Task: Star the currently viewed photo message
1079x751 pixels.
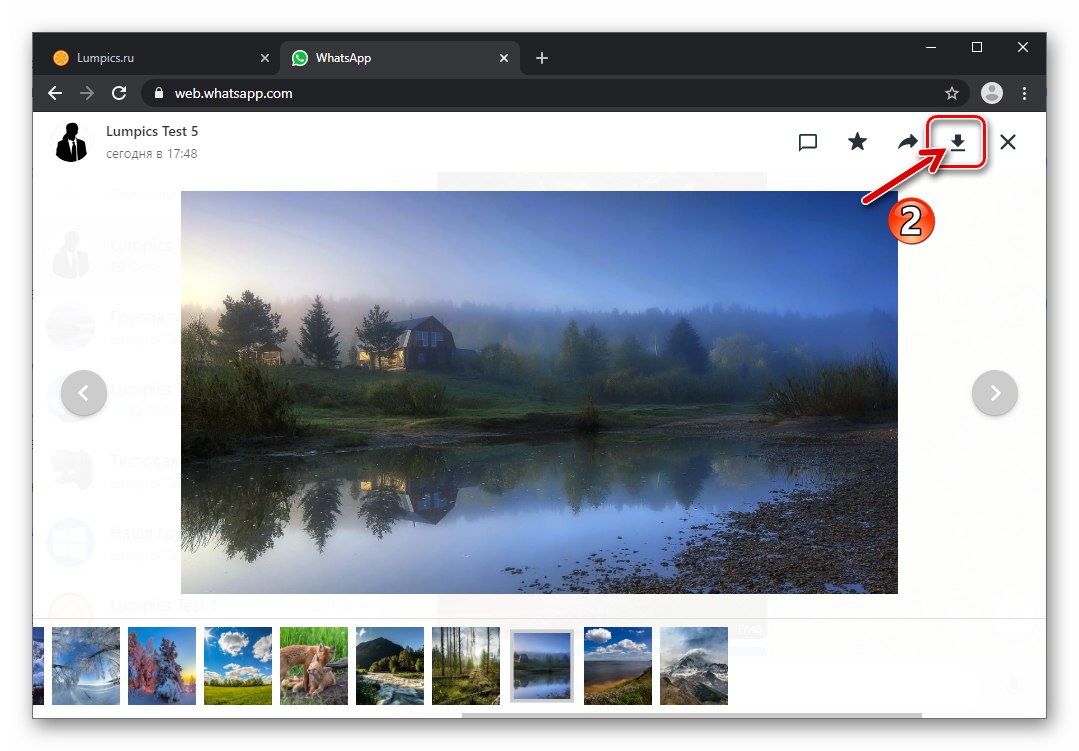Action: (x=857, y=142)
